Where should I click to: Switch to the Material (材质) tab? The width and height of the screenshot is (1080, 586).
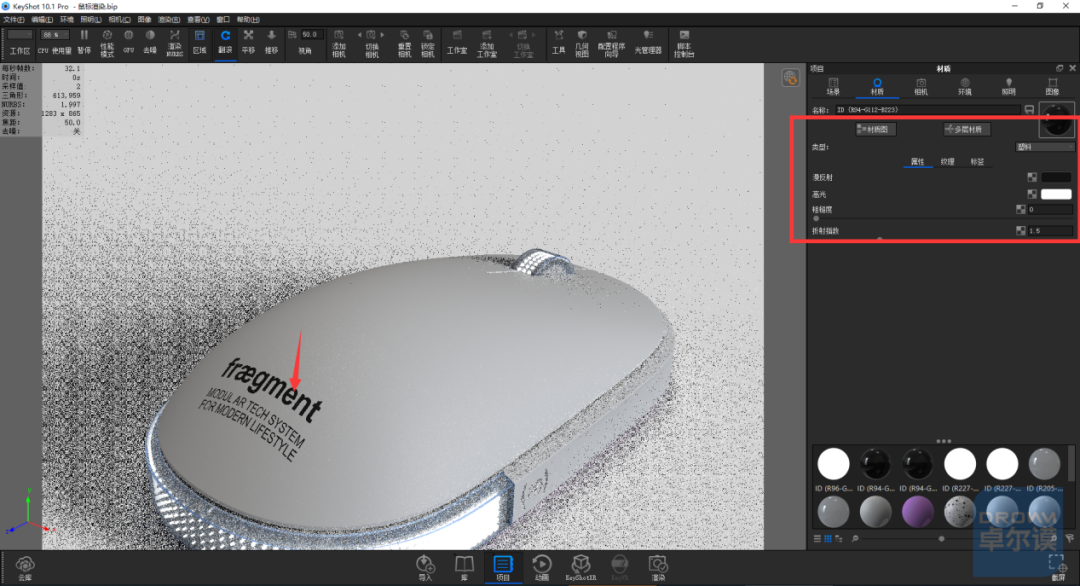pyautogui.click(x=877, y=87)
